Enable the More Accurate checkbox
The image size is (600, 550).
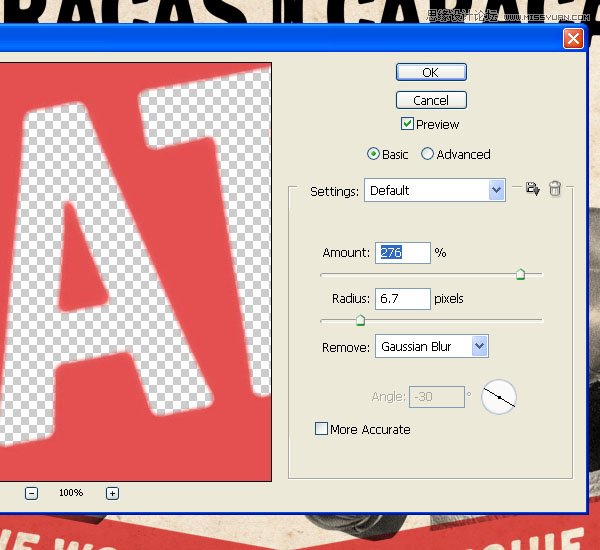[321, 429]
